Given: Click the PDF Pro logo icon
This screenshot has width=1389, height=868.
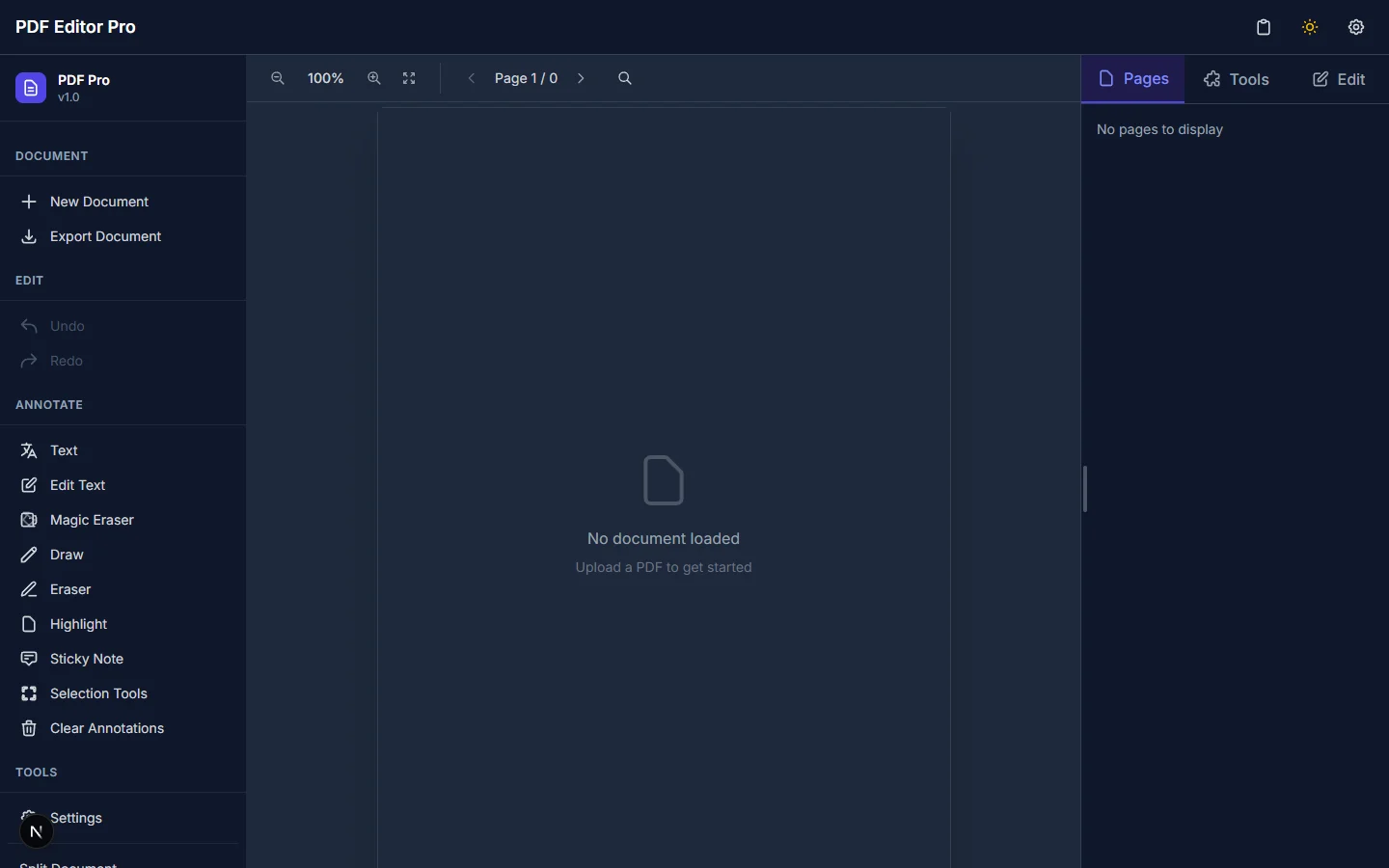Looking at the screenshot, I should point(31,88).
